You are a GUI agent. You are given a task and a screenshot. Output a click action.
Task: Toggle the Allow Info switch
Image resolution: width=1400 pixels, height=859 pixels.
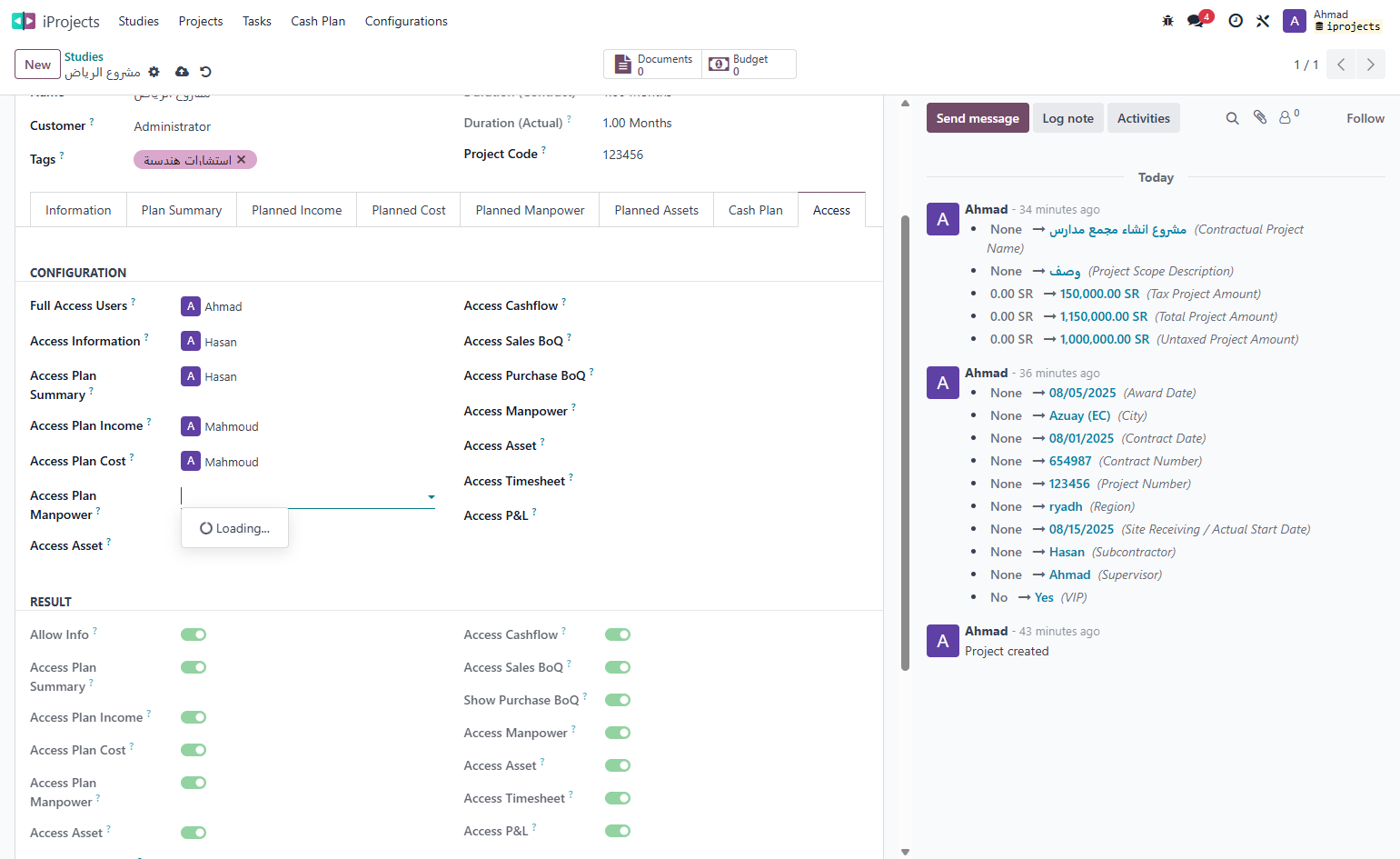coord(194,634)
